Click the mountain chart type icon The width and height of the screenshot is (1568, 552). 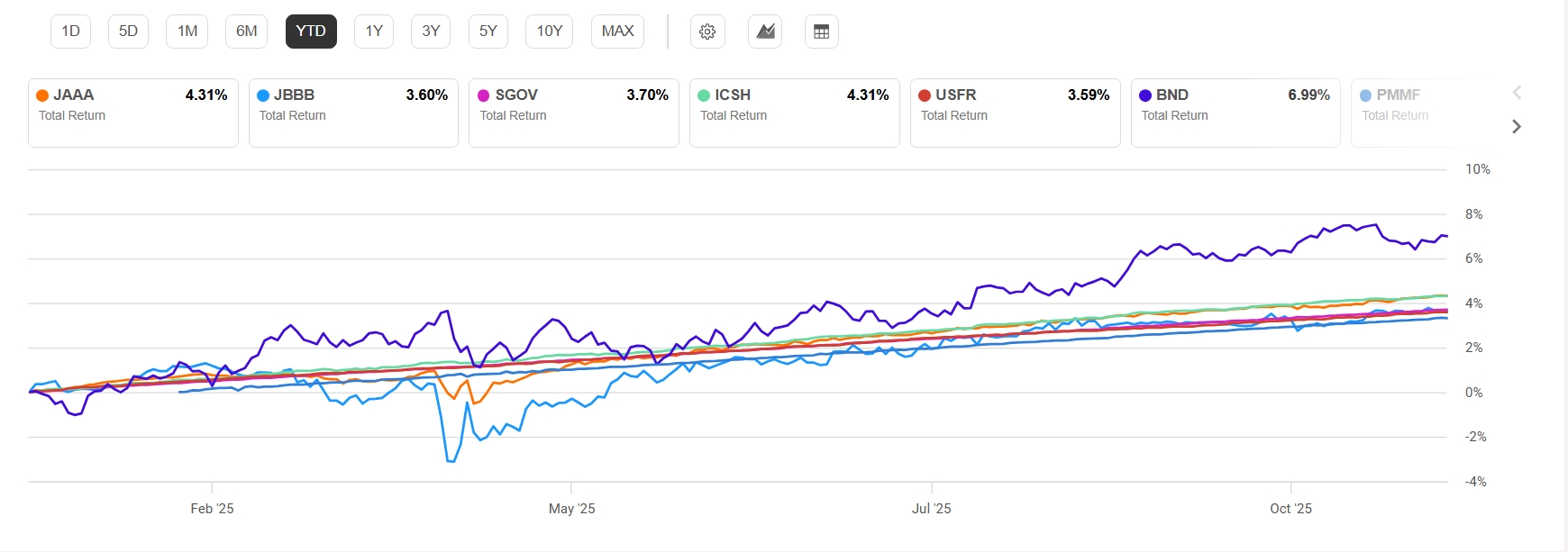point(765,32)
